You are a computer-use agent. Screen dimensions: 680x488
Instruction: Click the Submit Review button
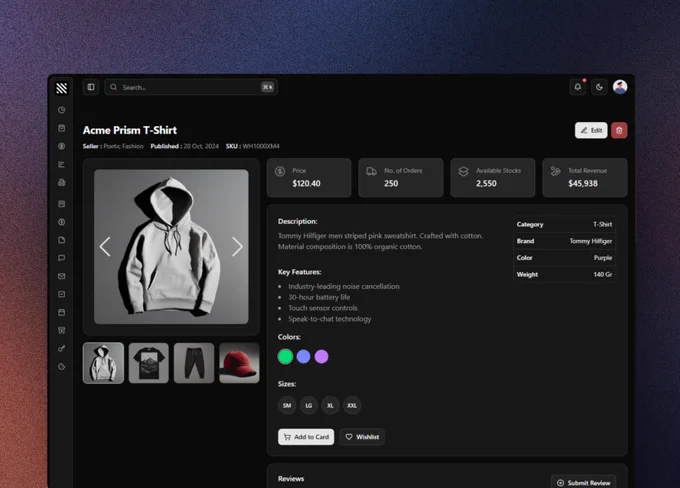pyautogui.click(x=584, y=482)
